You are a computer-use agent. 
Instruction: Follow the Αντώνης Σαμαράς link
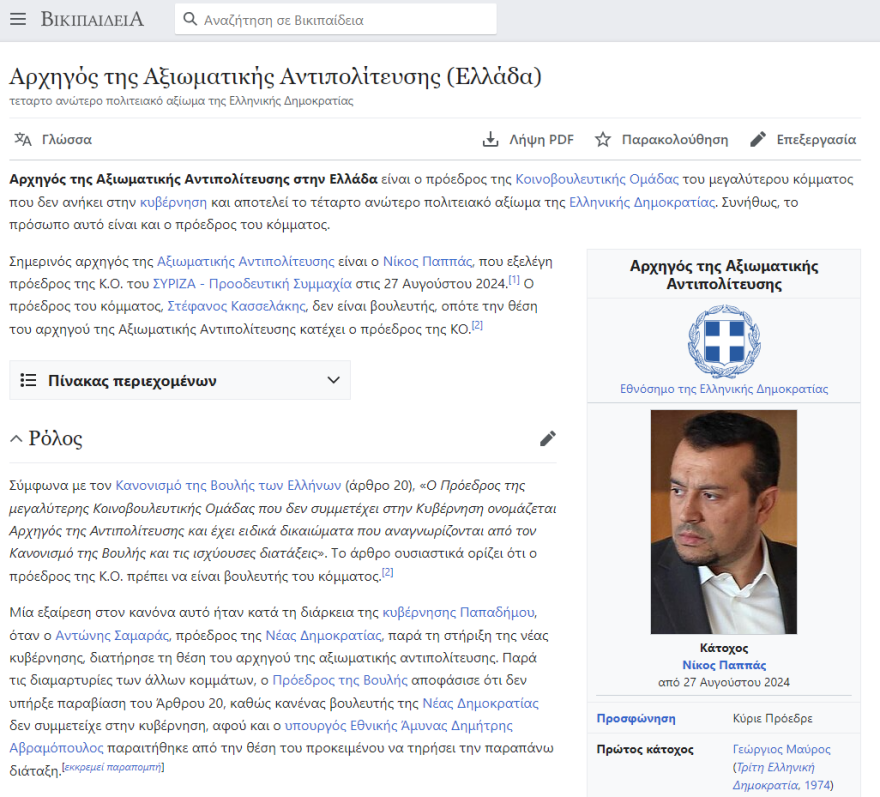[x=111, y=632]
